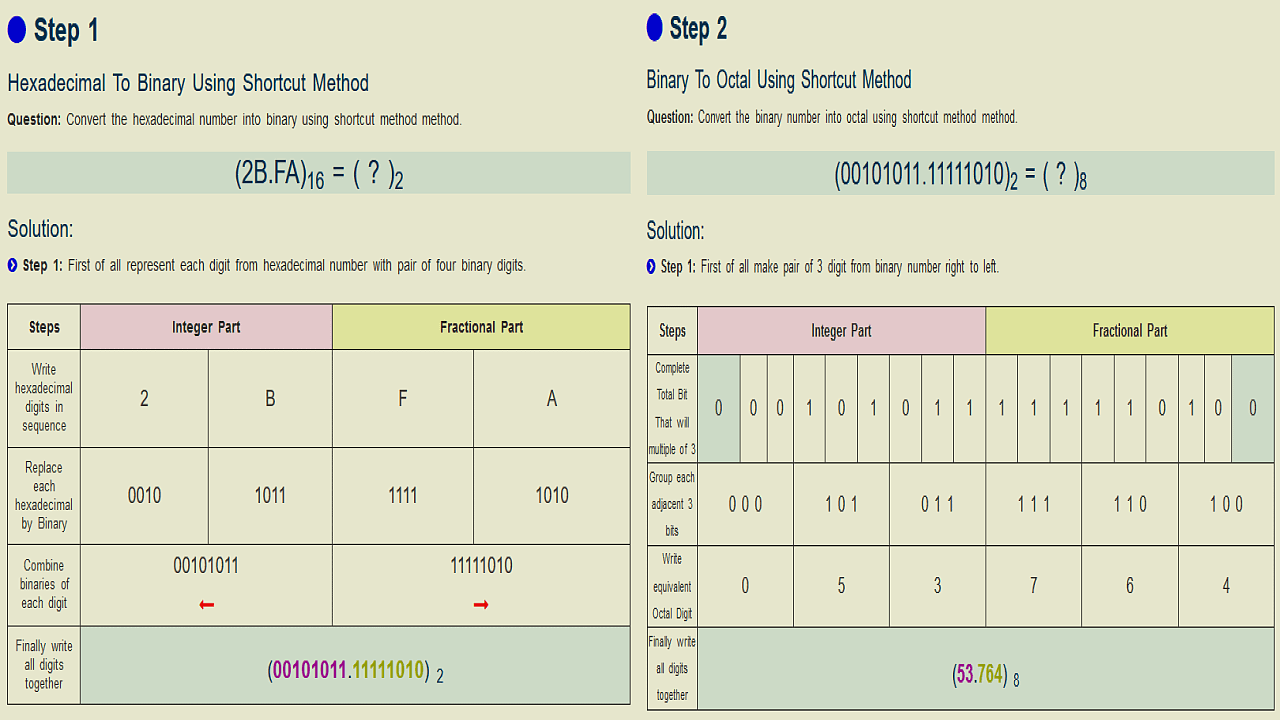This screenshot has height=720, width=1280.
Task: Click 'Write equivalent Octal Digit' row label
Action: [672, 586]
